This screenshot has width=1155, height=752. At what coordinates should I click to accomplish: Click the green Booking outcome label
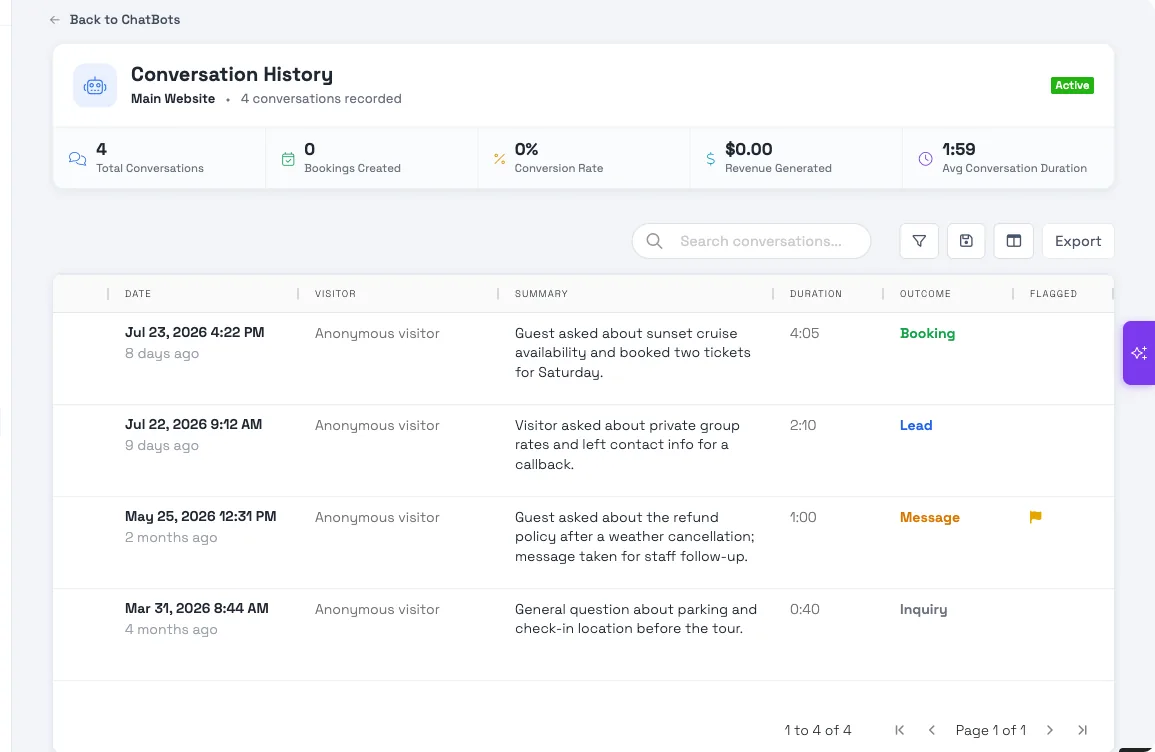tap(927, 334)
